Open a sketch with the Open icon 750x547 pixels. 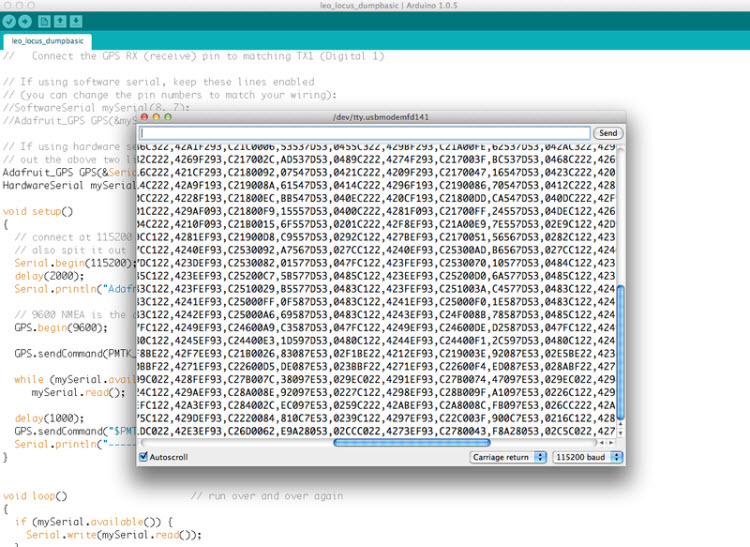[x=60, y=22]
